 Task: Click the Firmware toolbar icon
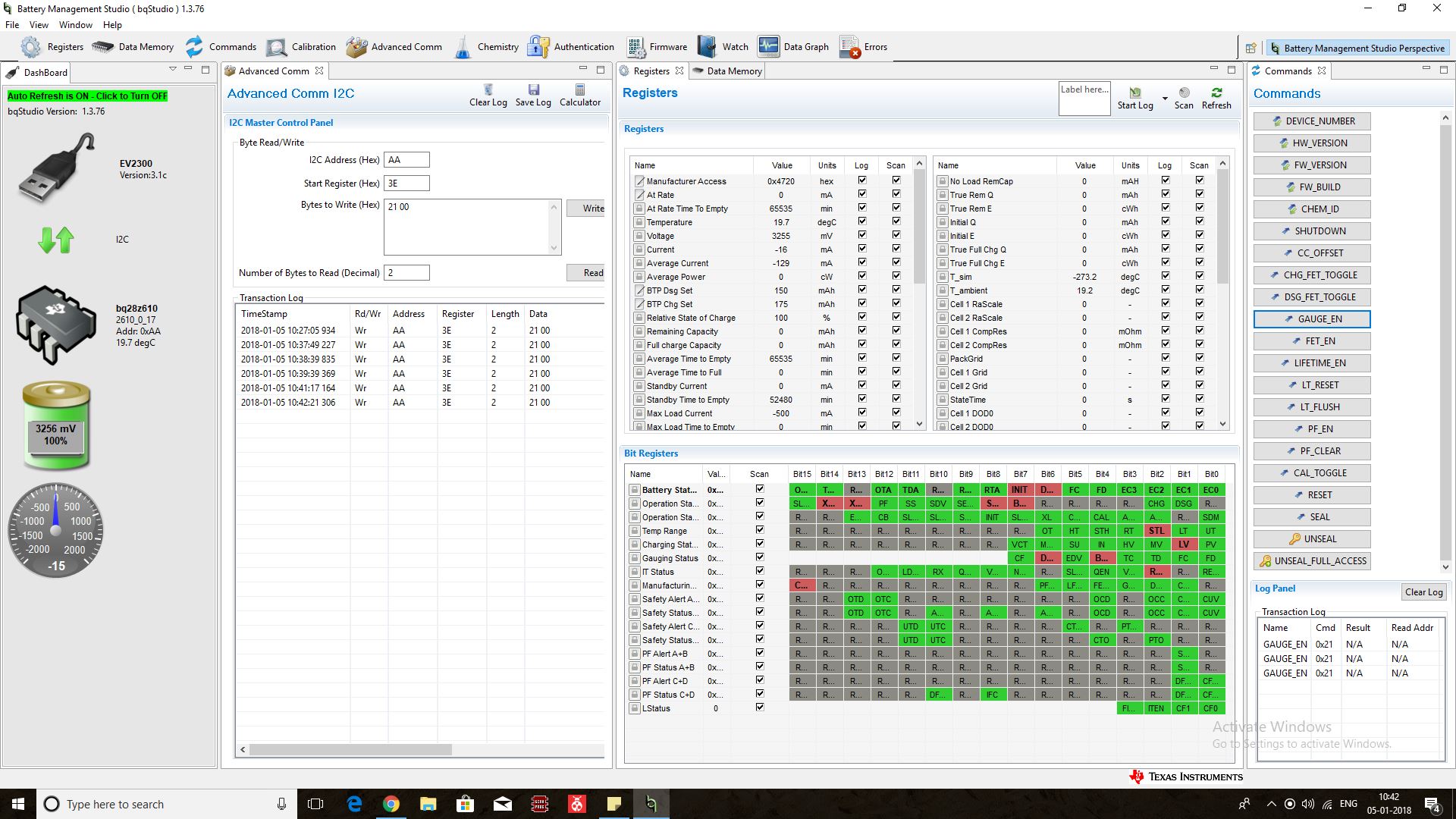(x=635, y=47)
